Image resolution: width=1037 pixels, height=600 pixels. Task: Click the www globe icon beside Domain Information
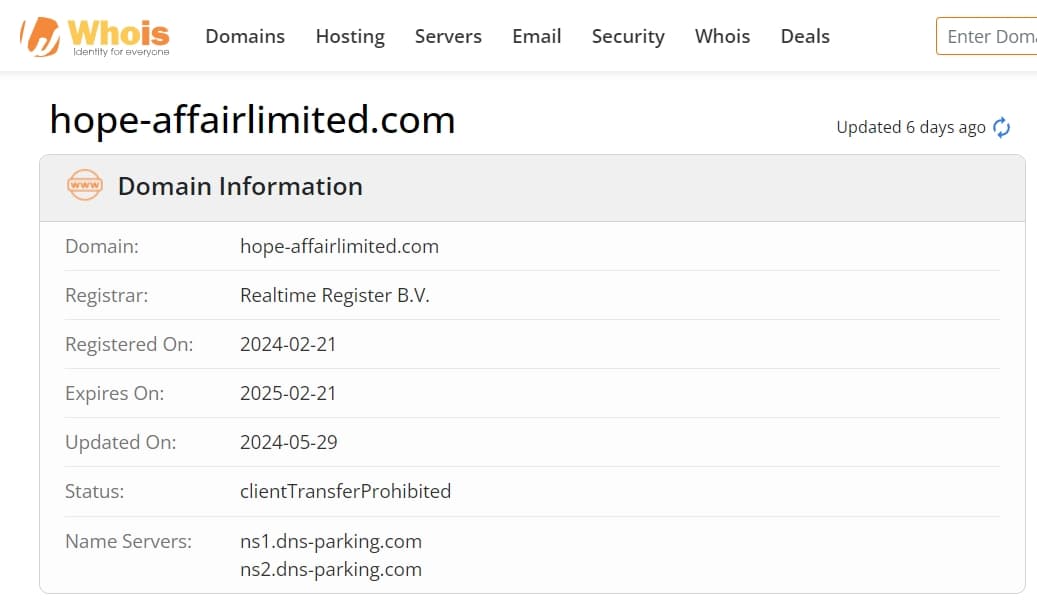pyautogui.click(x=85, y=185)
